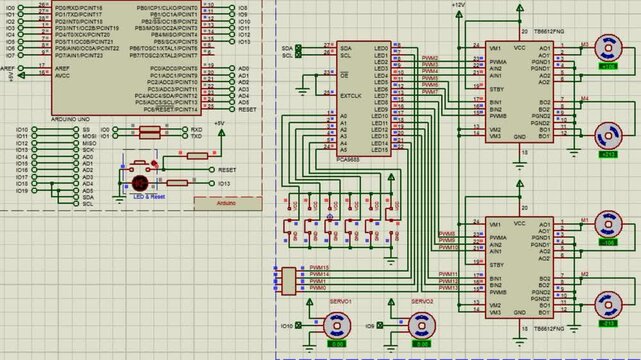Viewport: 641px width, 360px height.
Task: Click the RESET terminal at the PC6 pin
Action: (232, 109)
